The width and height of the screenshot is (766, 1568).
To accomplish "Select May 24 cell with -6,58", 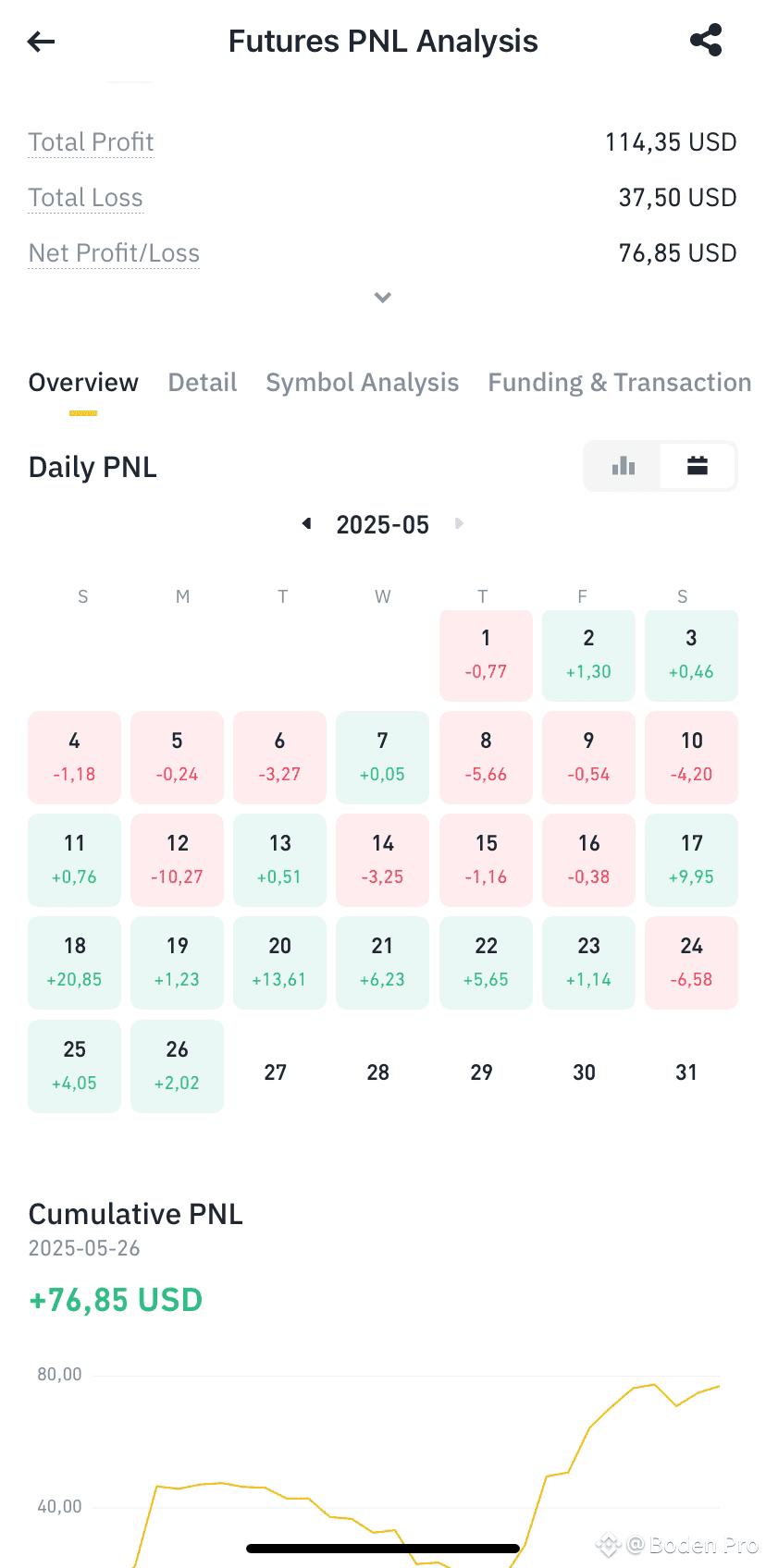I will pyautogui.click(x=691, y=962).
